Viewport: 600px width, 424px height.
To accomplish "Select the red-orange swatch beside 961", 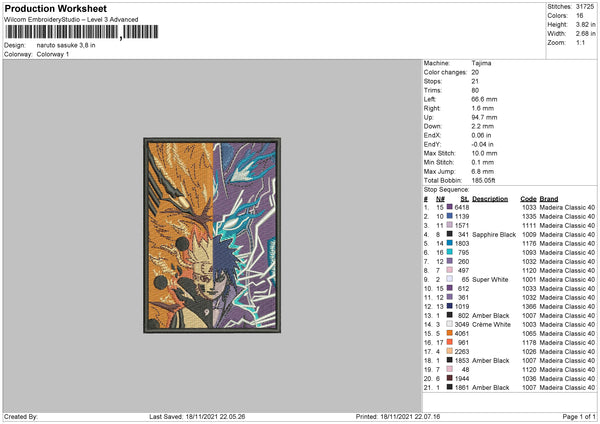I will click(x=450, y=342).
